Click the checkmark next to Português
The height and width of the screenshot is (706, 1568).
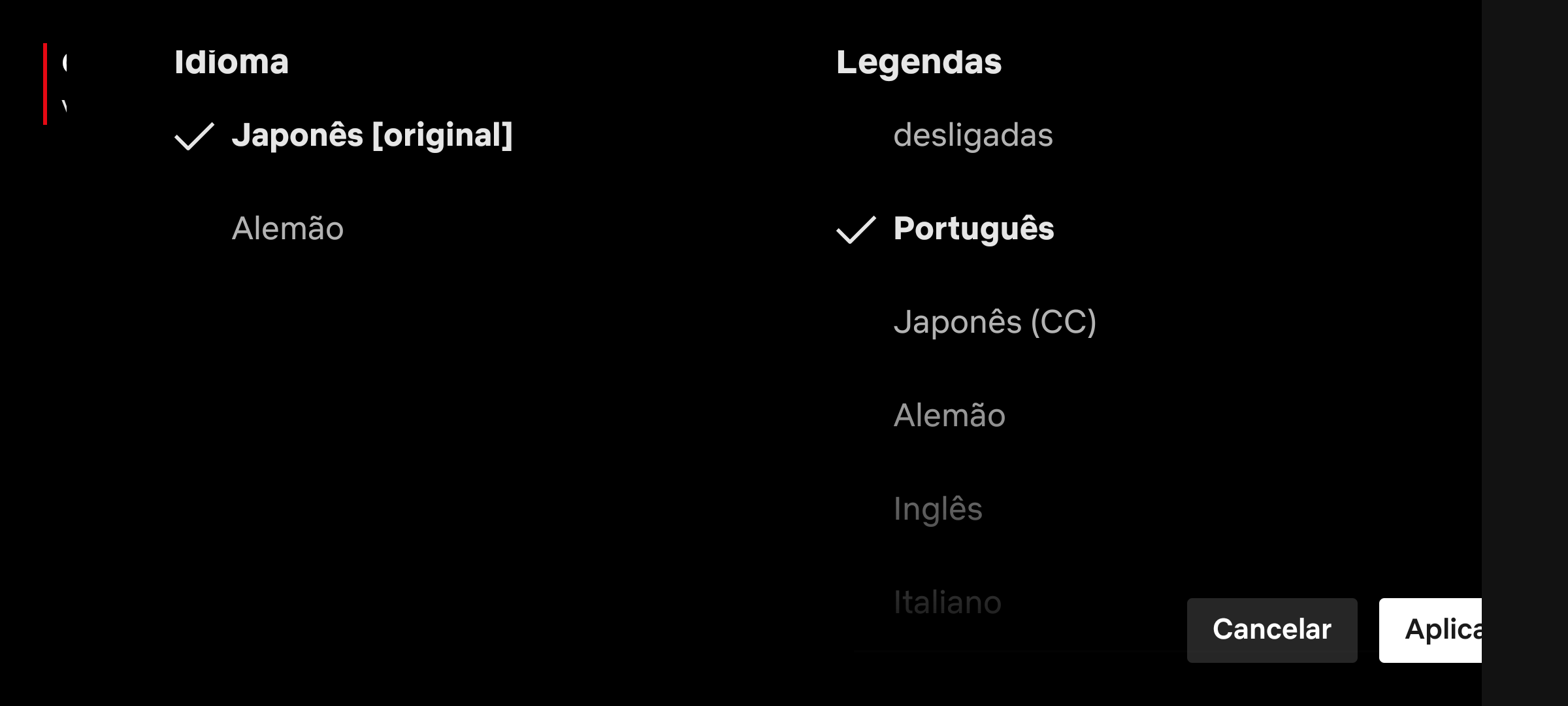(x=856, y=229)
